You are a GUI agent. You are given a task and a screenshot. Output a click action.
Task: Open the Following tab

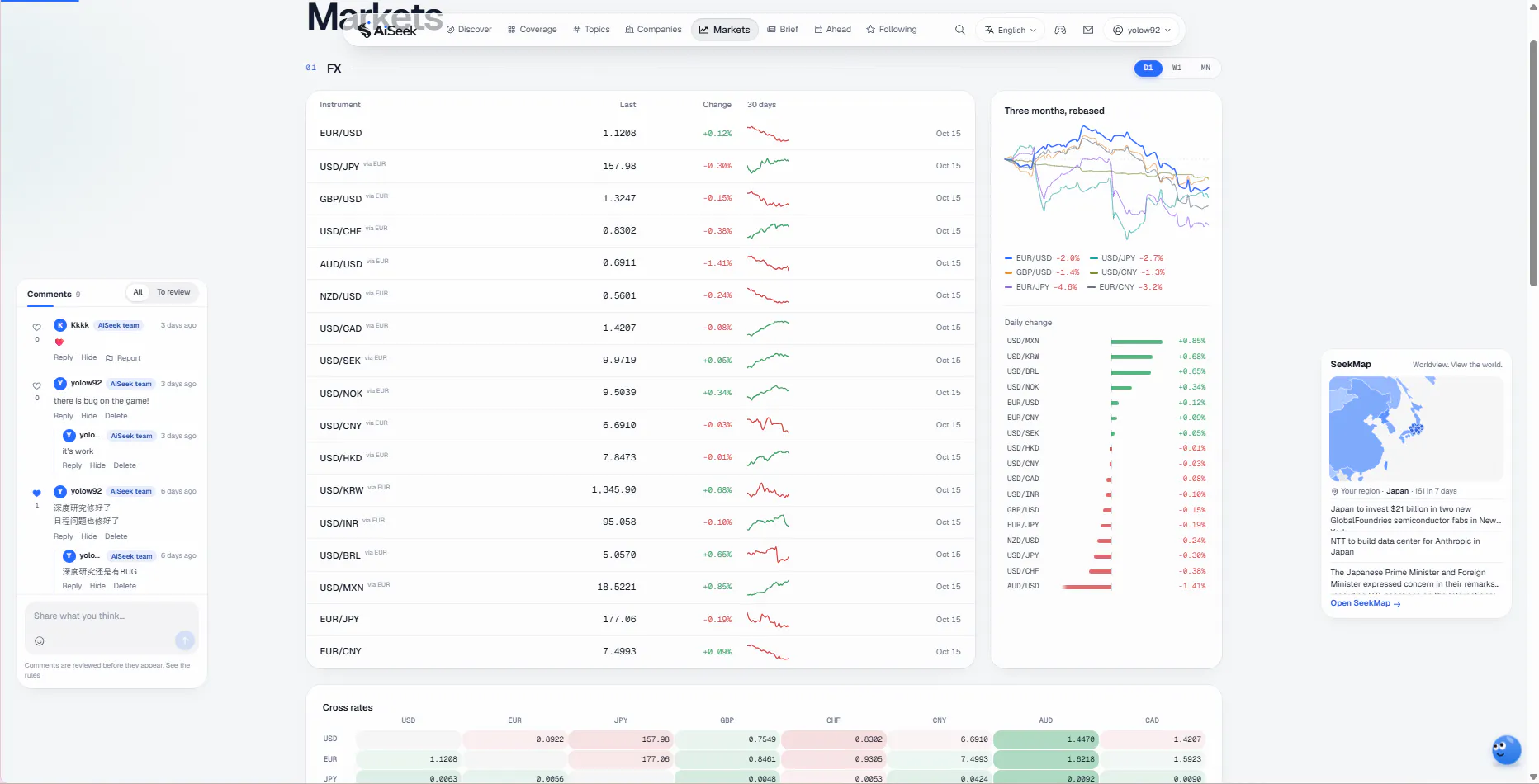pyautogui.click(x=892, y=30)
